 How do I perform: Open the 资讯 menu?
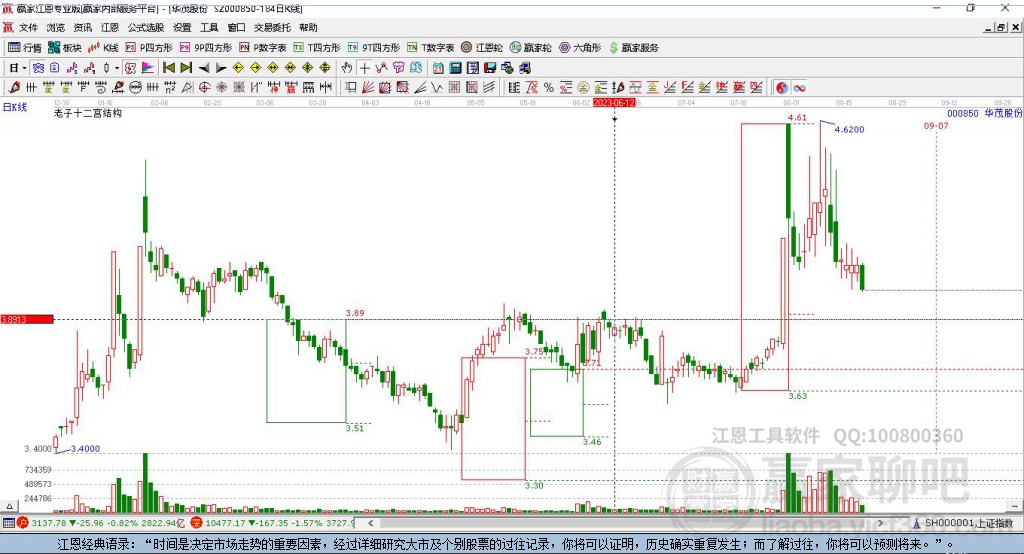click(82, 27)
